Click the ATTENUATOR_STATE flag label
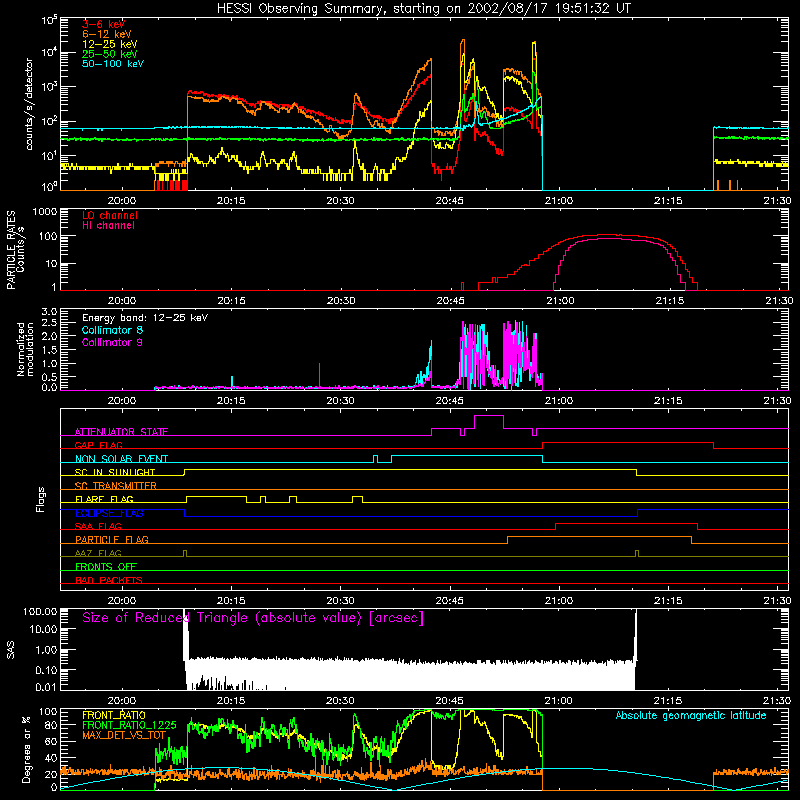Screen dimensions: 800x800 pos(121,432)
